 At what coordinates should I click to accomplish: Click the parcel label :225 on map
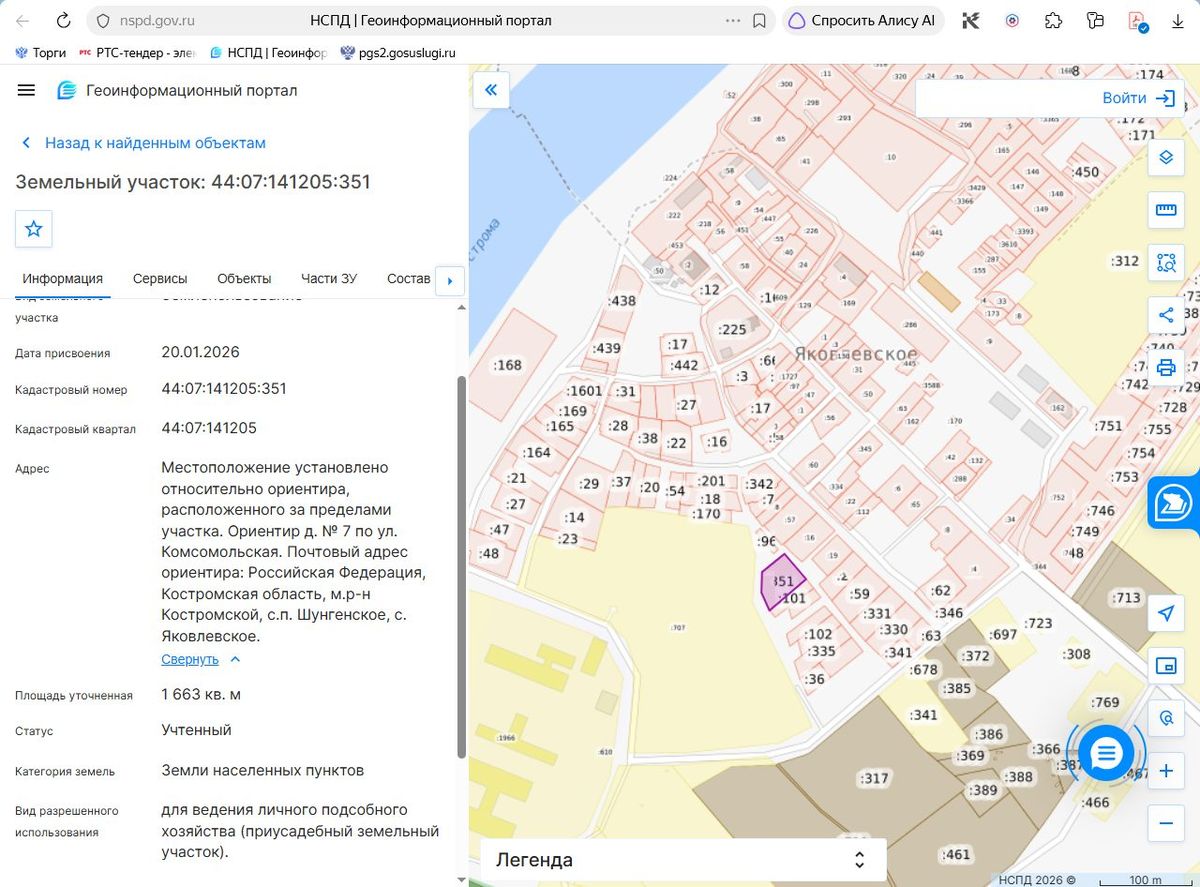click(x=732, y=329)
